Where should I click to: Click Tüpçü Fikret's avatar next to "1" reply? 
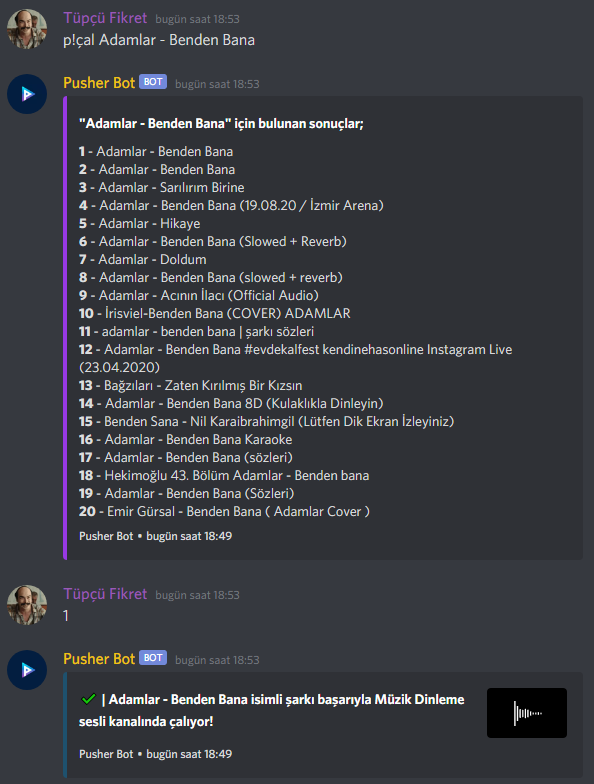point(27,605)
